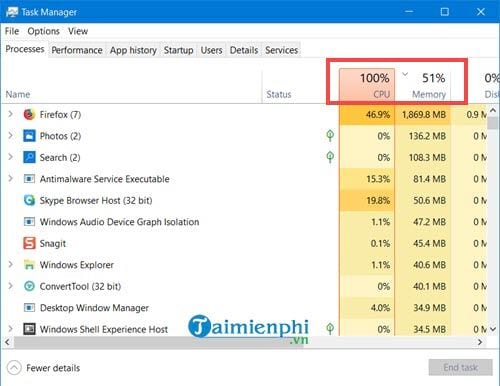Screen dimensions: 500x386
Task: Select the Snagit process name
Action: pos(53,244)
